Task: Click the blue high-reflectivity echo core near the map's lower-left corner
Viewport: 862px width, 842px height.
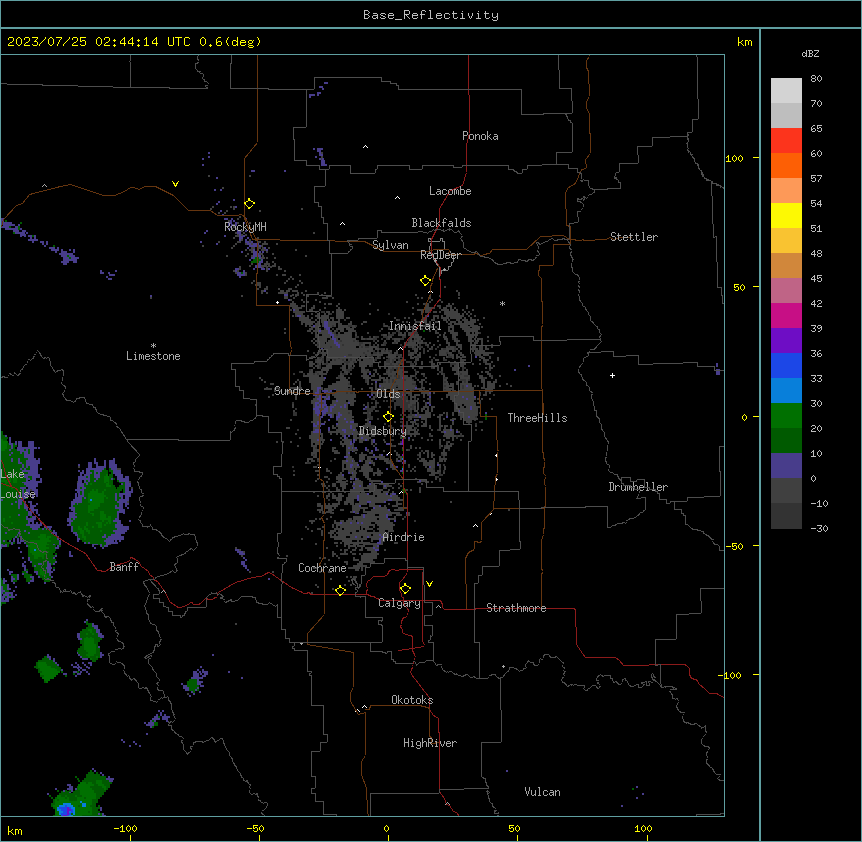Action: (66, 808)
